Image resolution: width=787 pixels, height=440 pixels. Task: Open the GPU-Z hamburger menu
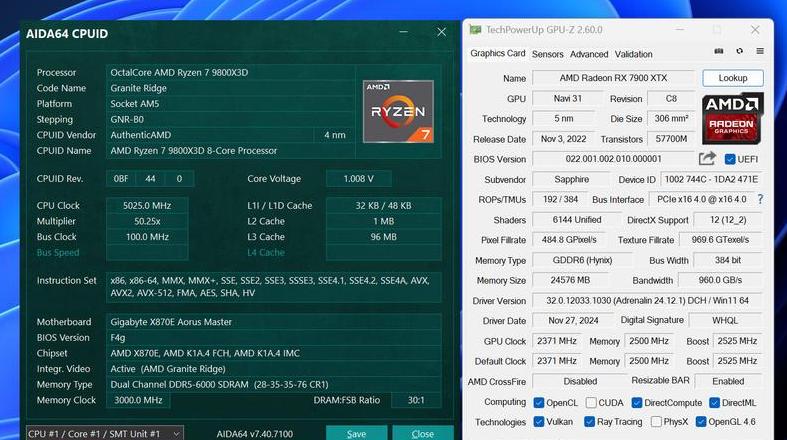pyautogui.click(x=760, y=51)
